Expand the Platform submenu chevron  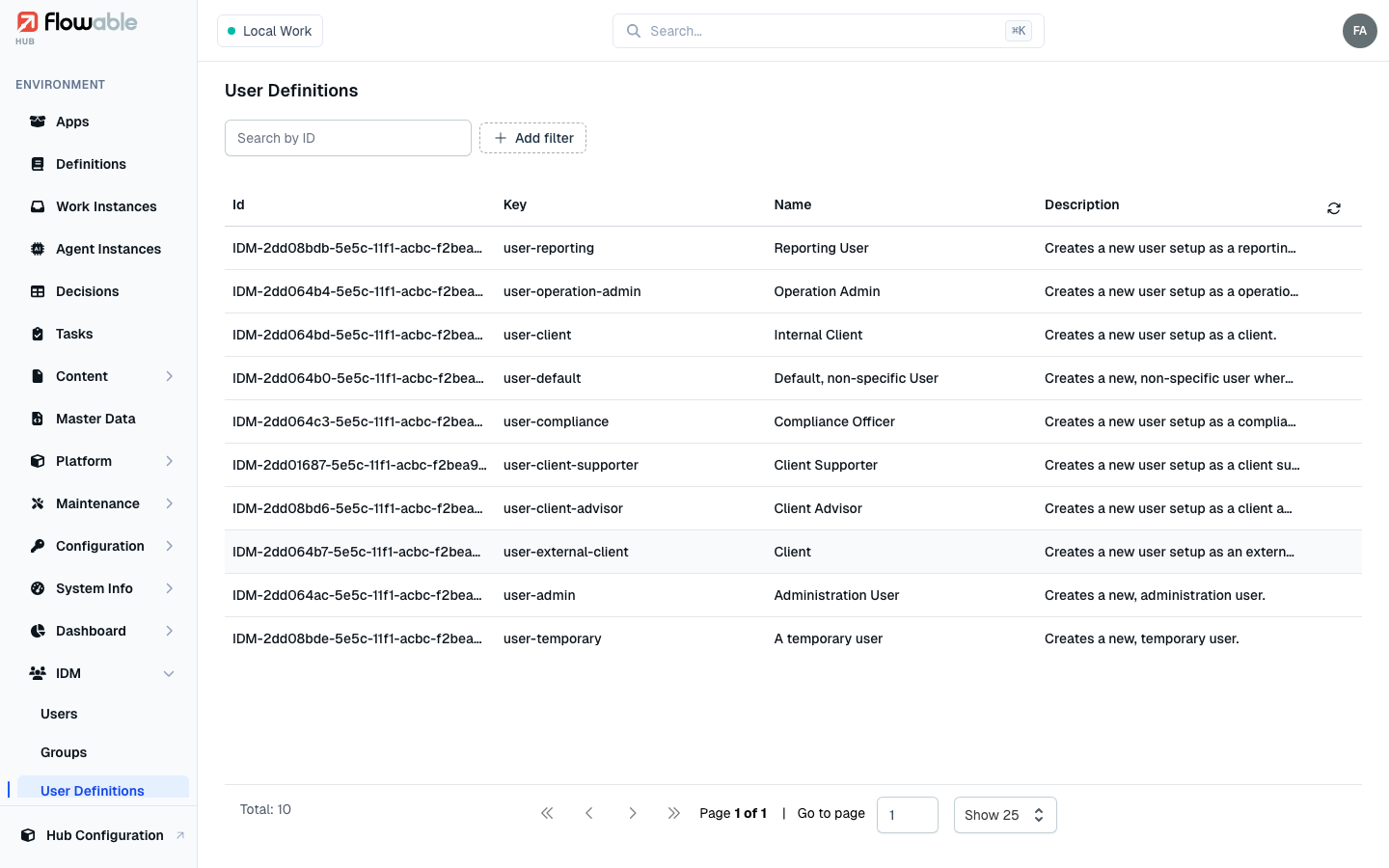(x=169, y=461)
